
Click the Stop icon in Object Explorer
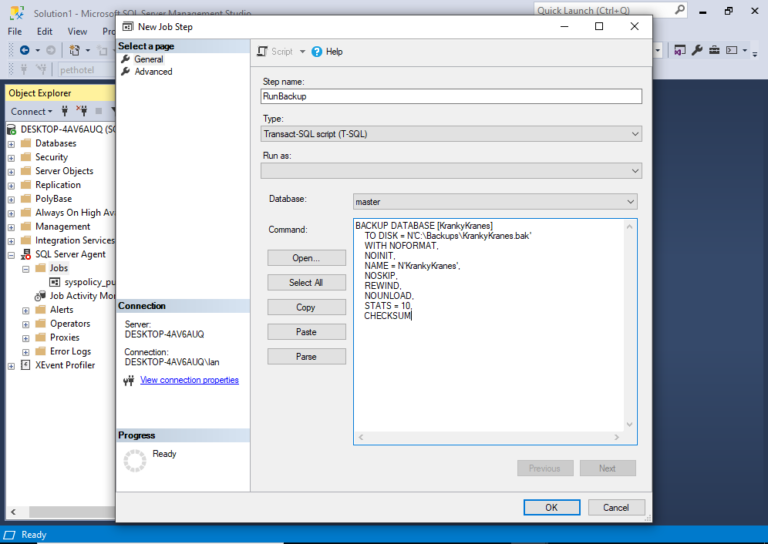[98, 111]
